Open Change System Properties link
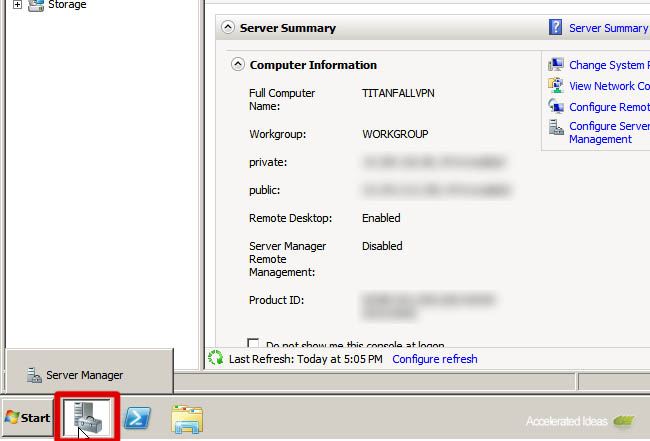This screenshot has width=650, height=441. click(x=609, y=65)
